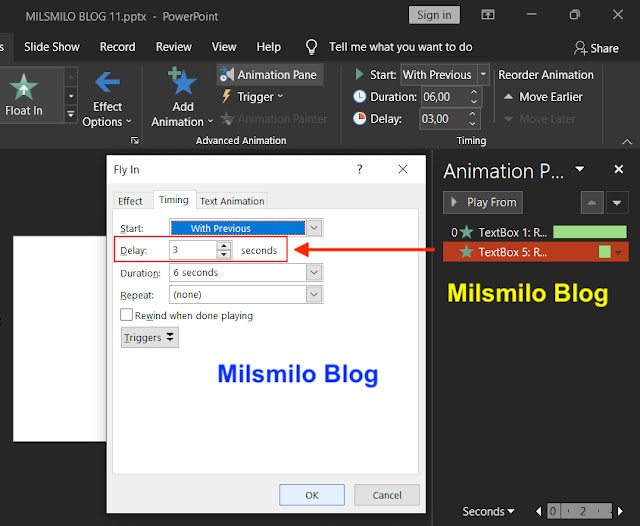This screenshot has height=526, width=640.
Task: Switch to the Effect tab
Action: tap(130, 201)
